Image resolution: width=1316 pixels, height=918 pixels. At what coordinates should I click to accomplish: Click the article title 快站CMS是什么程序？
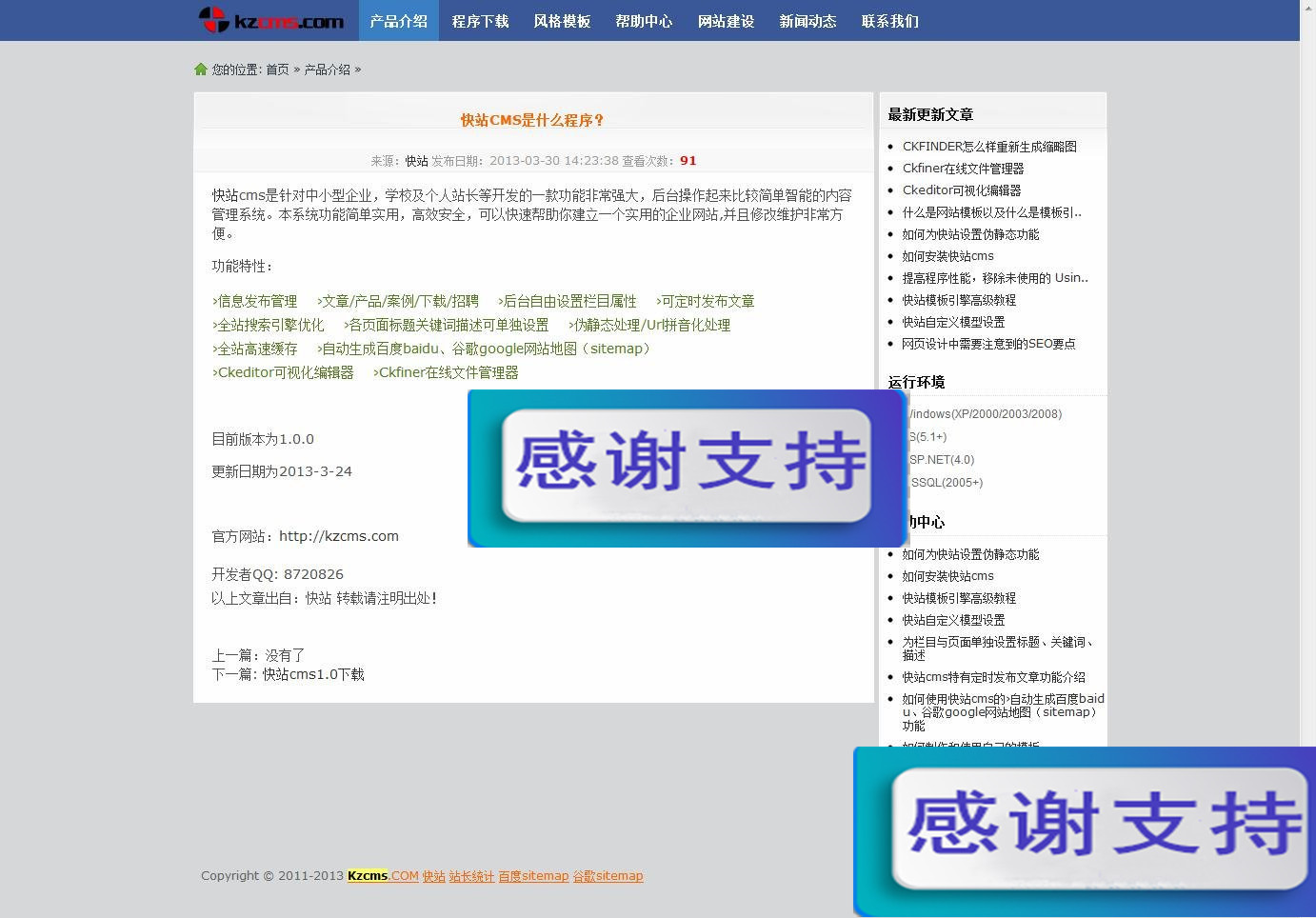tap(532, 120)
